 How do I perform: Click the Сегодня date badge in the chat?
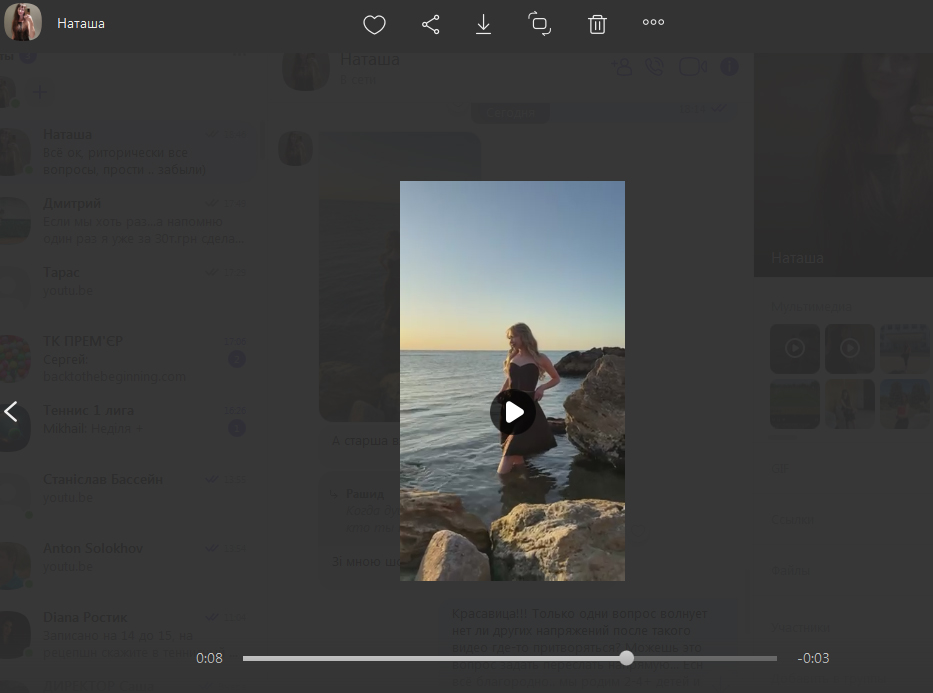[x=511, y=113]
